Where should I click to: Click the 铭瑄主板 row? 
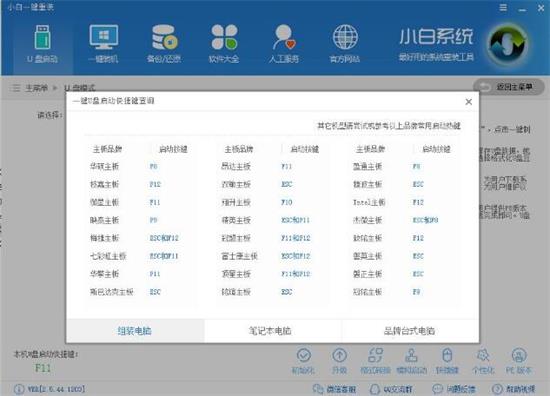pos(272,292)
